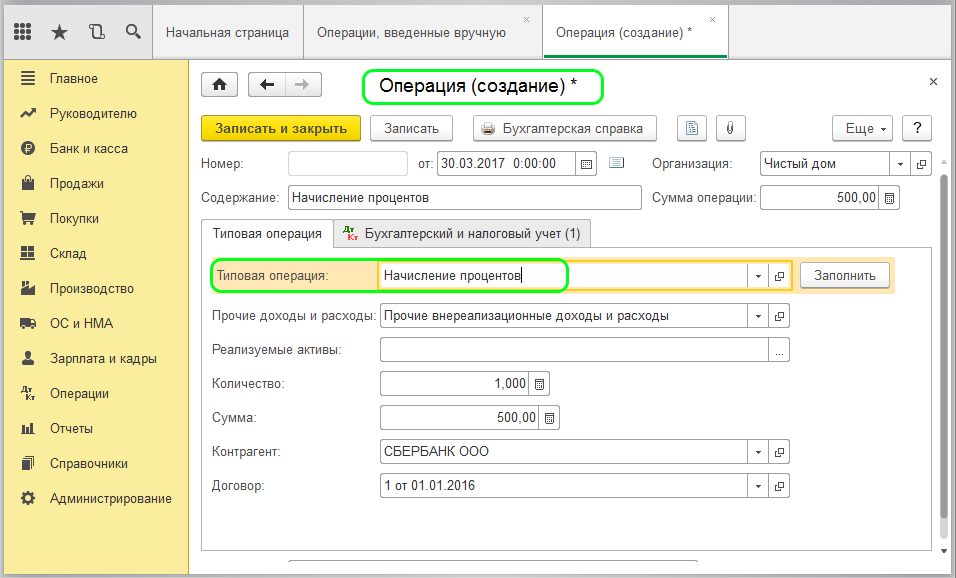
Task: Open the help question mark button
Action: pyautogui.click(x=917, y=128)
